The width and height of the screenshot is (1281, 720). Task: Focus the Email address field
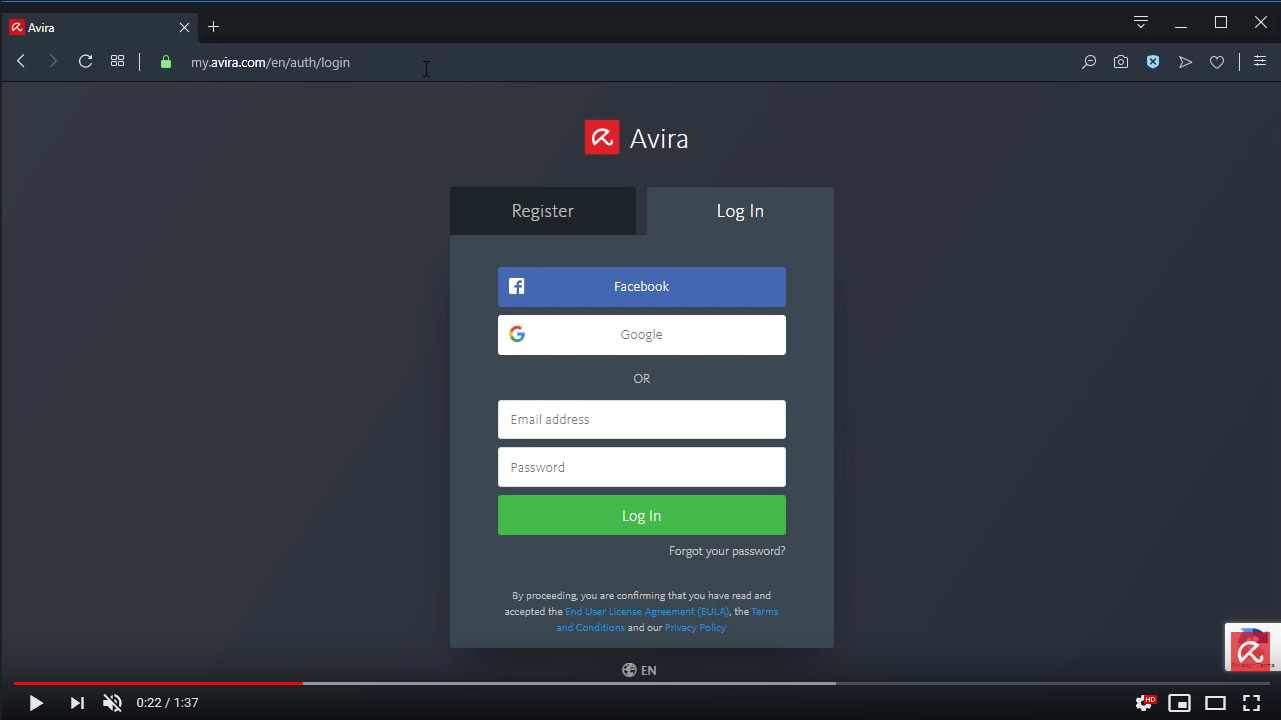tap(642, 419)
